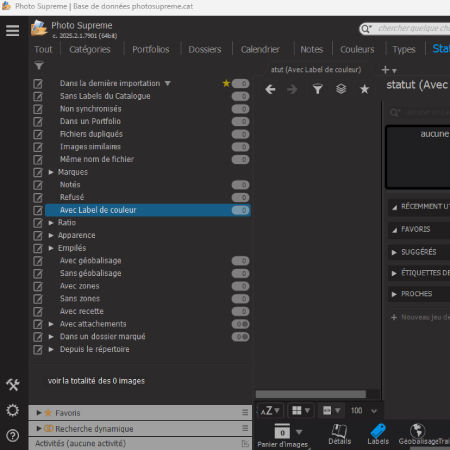450x450 pixels.
Task: Open the AZ sort order dropdown
Action: point(270,411)
